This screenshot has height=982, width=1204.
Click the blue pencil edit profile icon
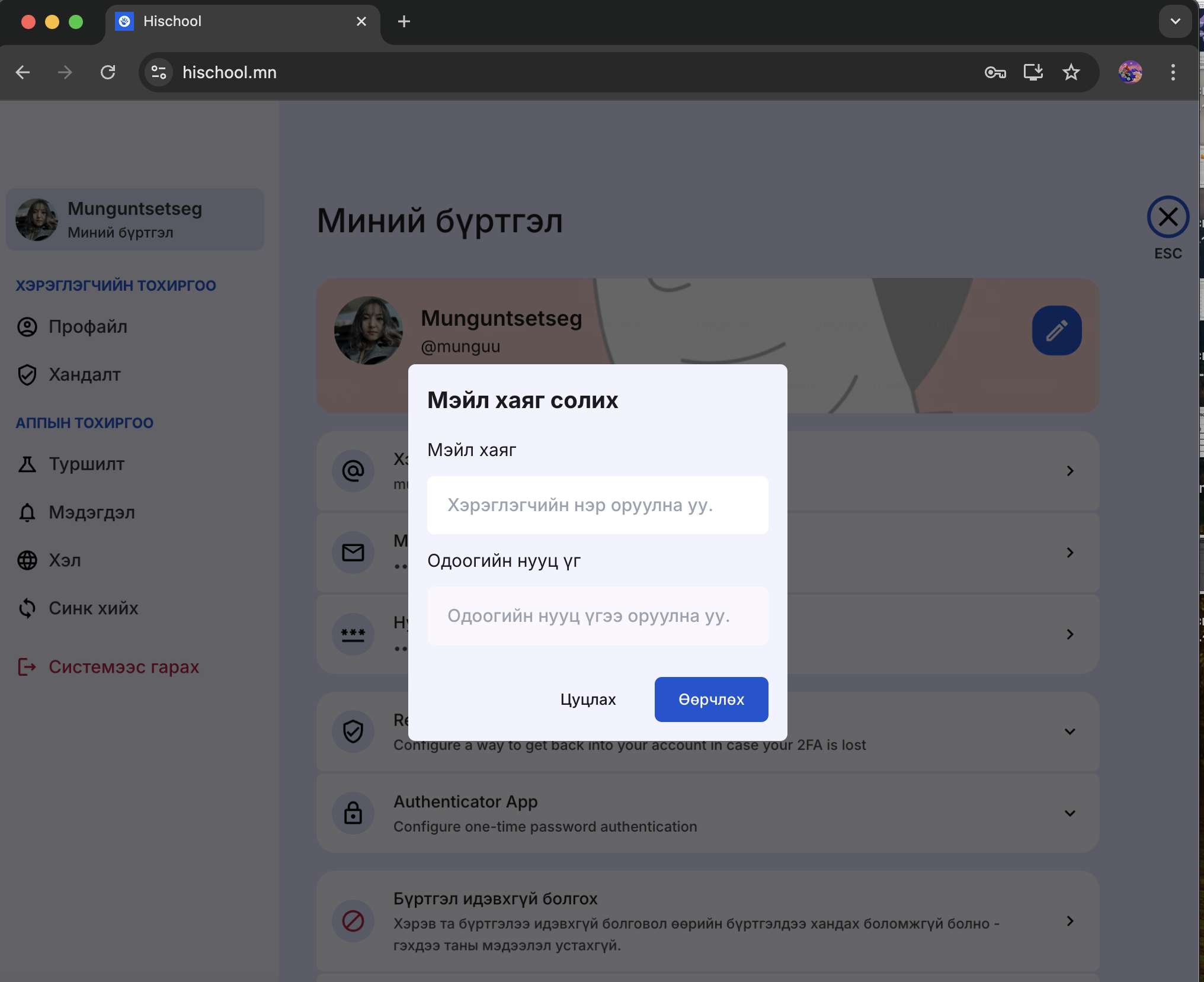tap(1056, 330)
